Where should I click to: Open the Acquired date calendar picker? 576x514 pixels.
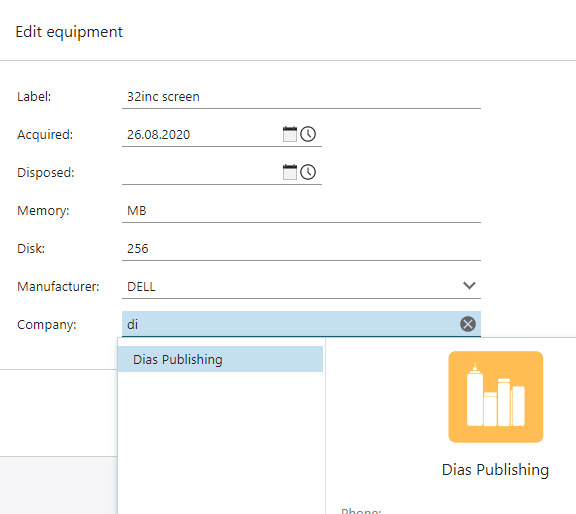tap(289, 134)
